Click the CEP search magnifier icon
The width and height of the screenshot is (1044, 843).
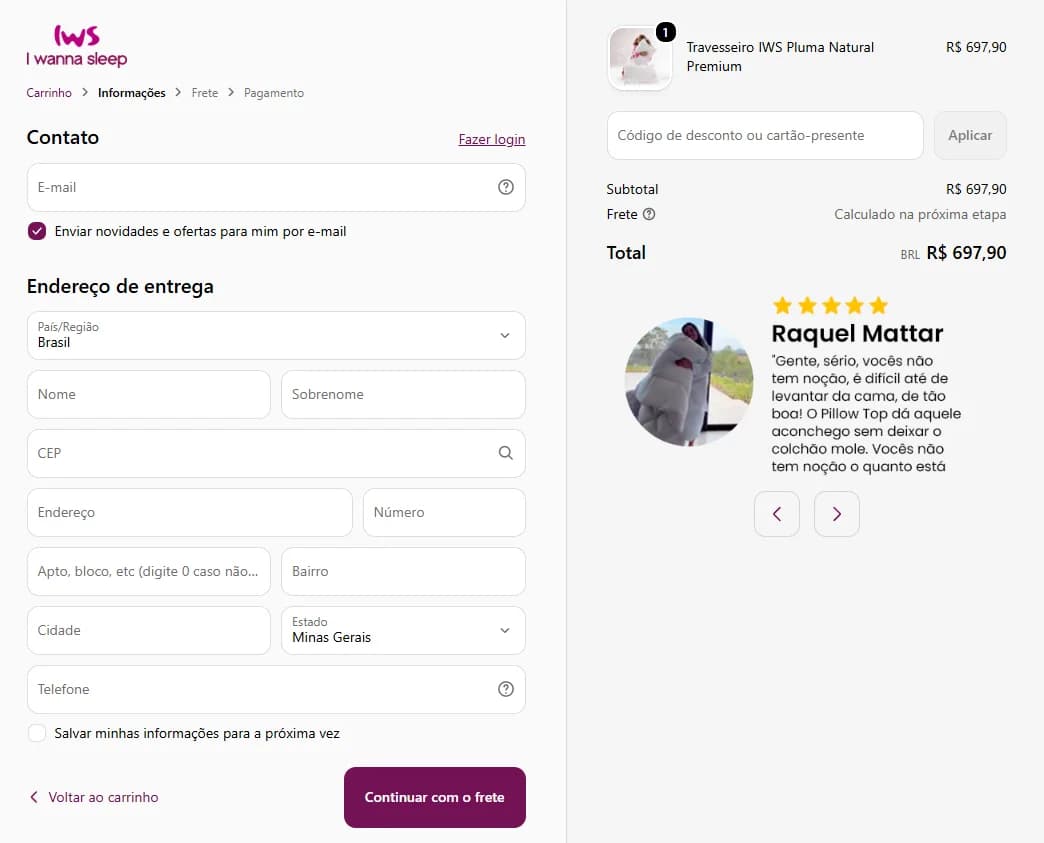click(506, 453)
